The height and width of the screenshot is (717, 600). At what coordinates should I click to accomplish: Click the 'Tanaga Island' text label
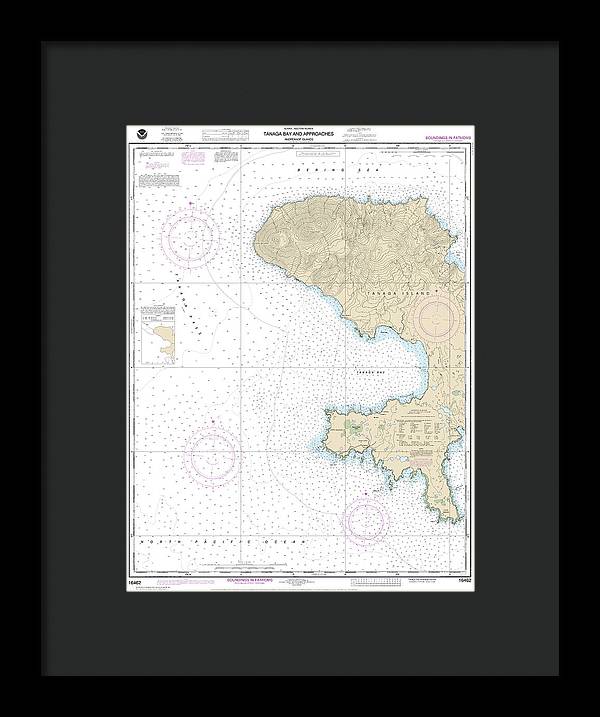click(425, 291)
